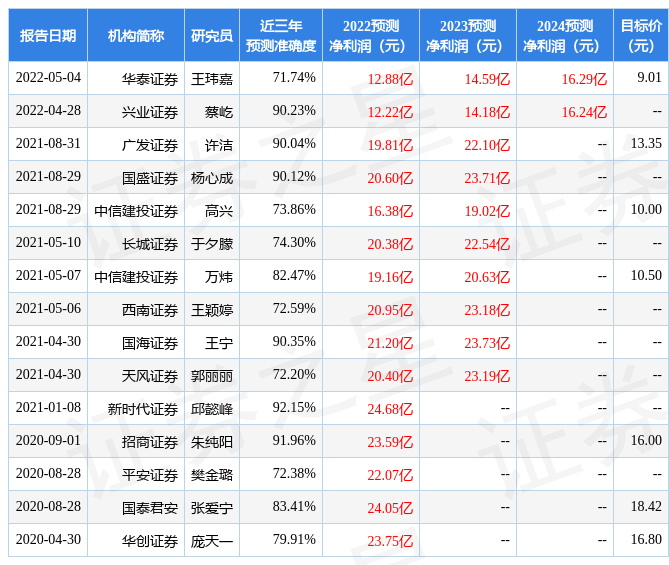This screenshot has width=669, height=565.
Task: Click researcher name 庞天一
Action: tap(212, 541)
